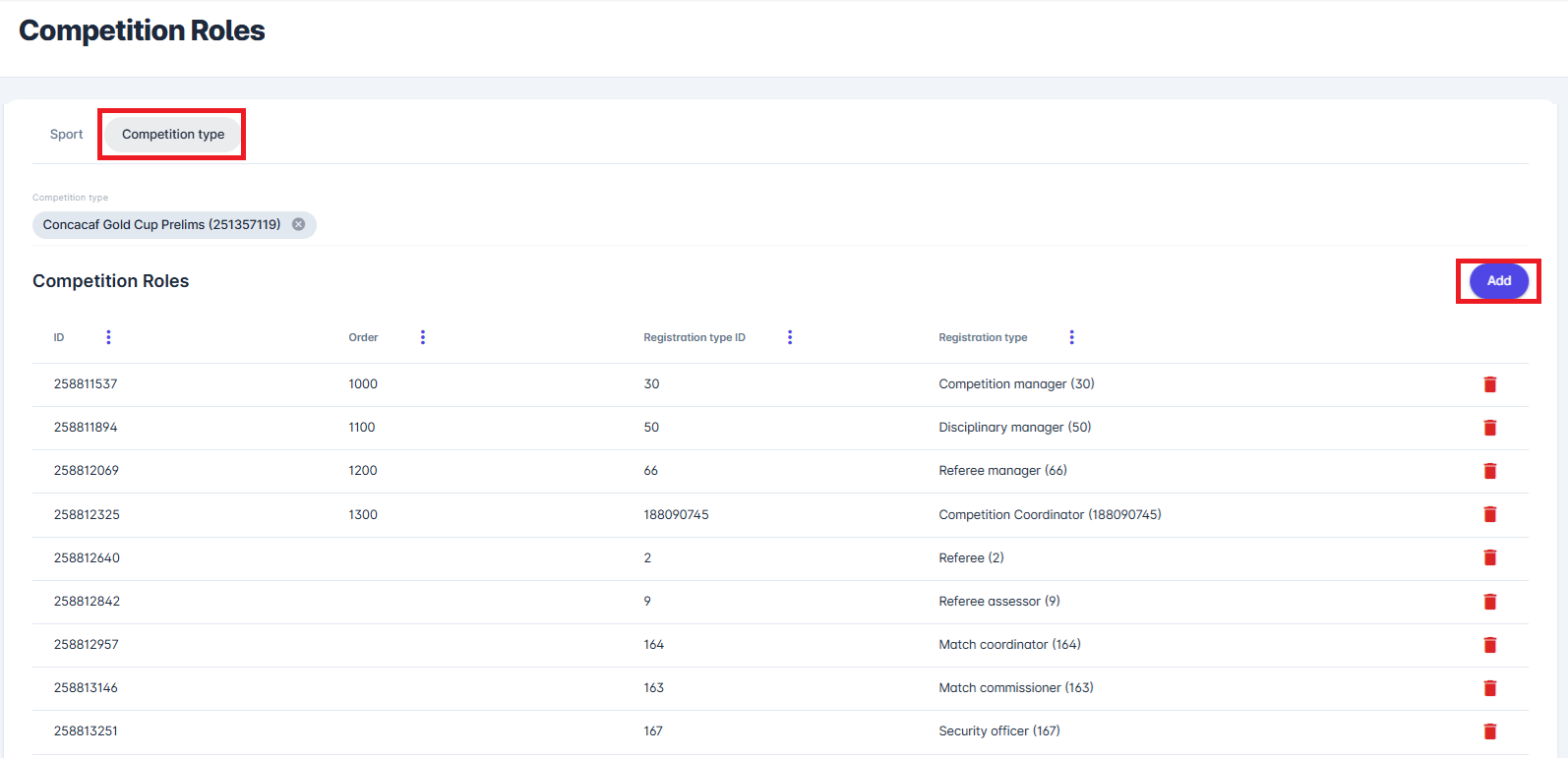The height and width of the screenshot is (758, 1568).
Task: Remove the Match commissioner (163) role
Action: (1489, 688)
